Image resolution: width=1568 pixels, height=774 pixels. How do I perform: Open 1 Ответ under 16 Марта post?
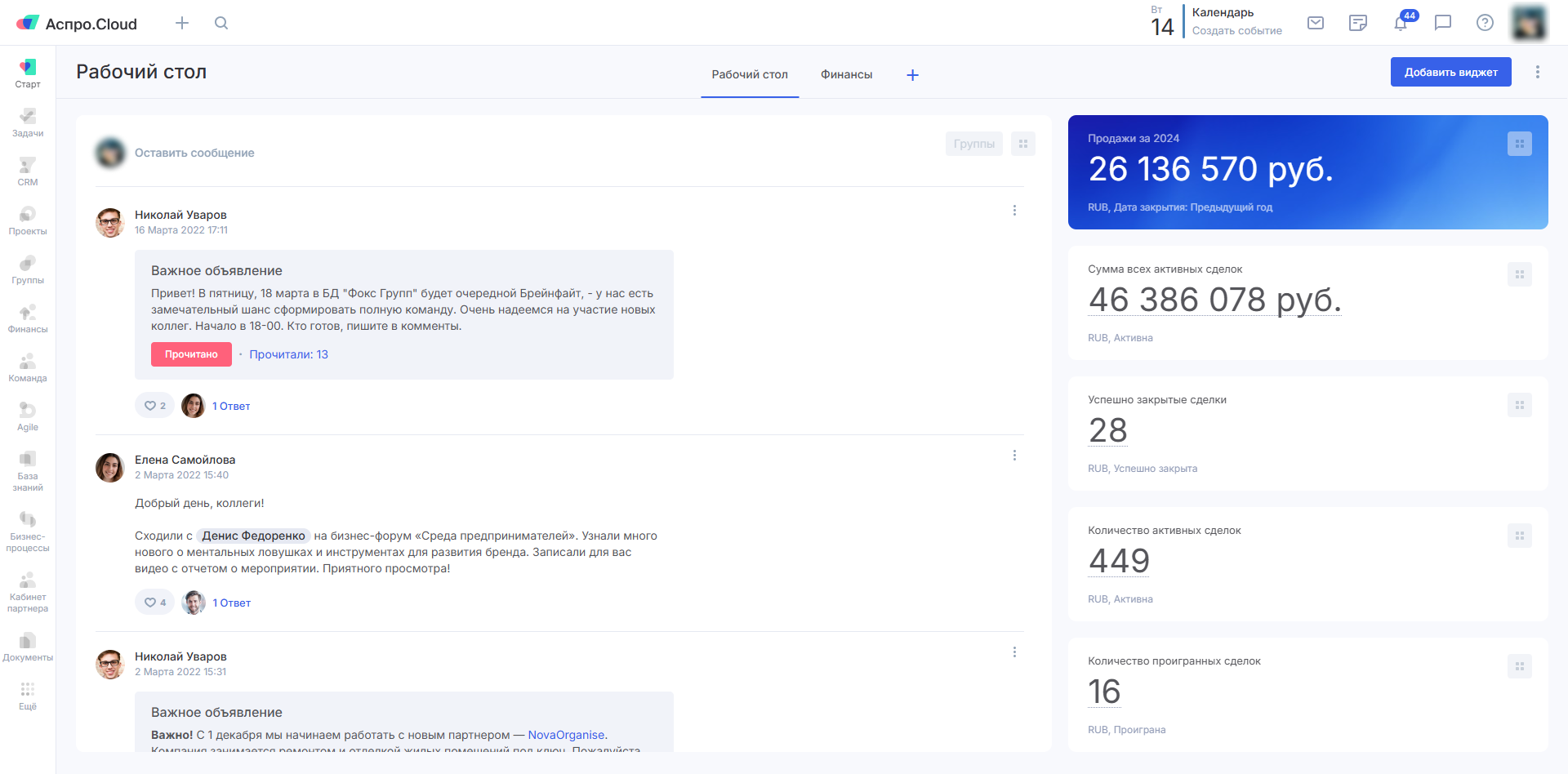[231, 406]
